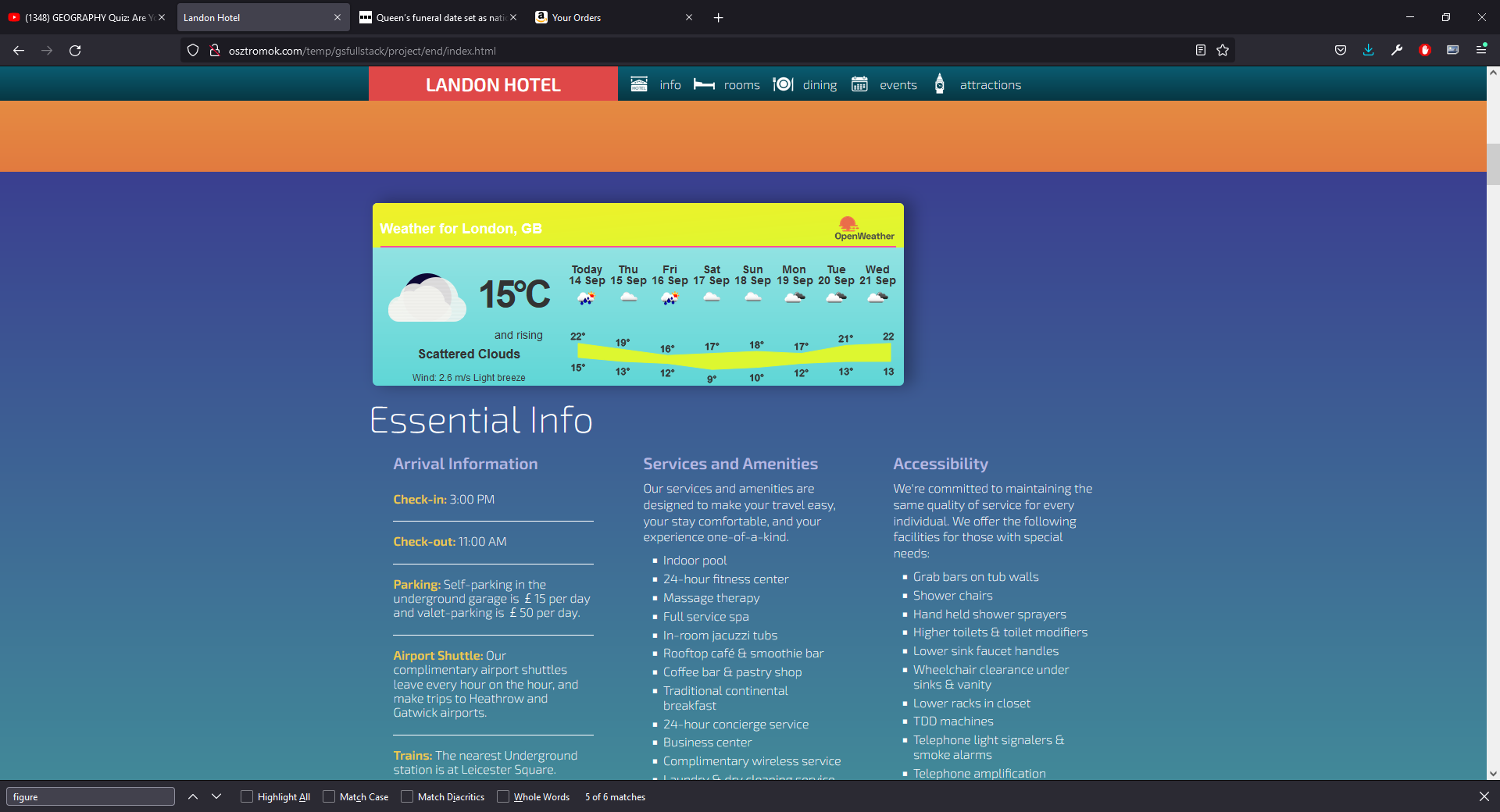The height and width of the screenshot is (812, 1500).
Task: Reload the current page
Action: point(75,51)
